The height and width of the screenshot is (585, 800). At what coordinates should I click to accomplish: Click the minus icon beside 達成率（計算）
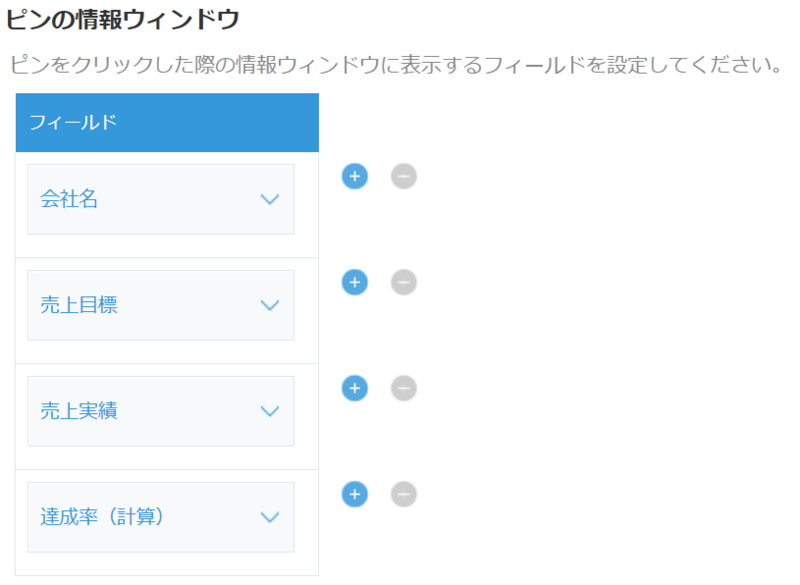403,494
